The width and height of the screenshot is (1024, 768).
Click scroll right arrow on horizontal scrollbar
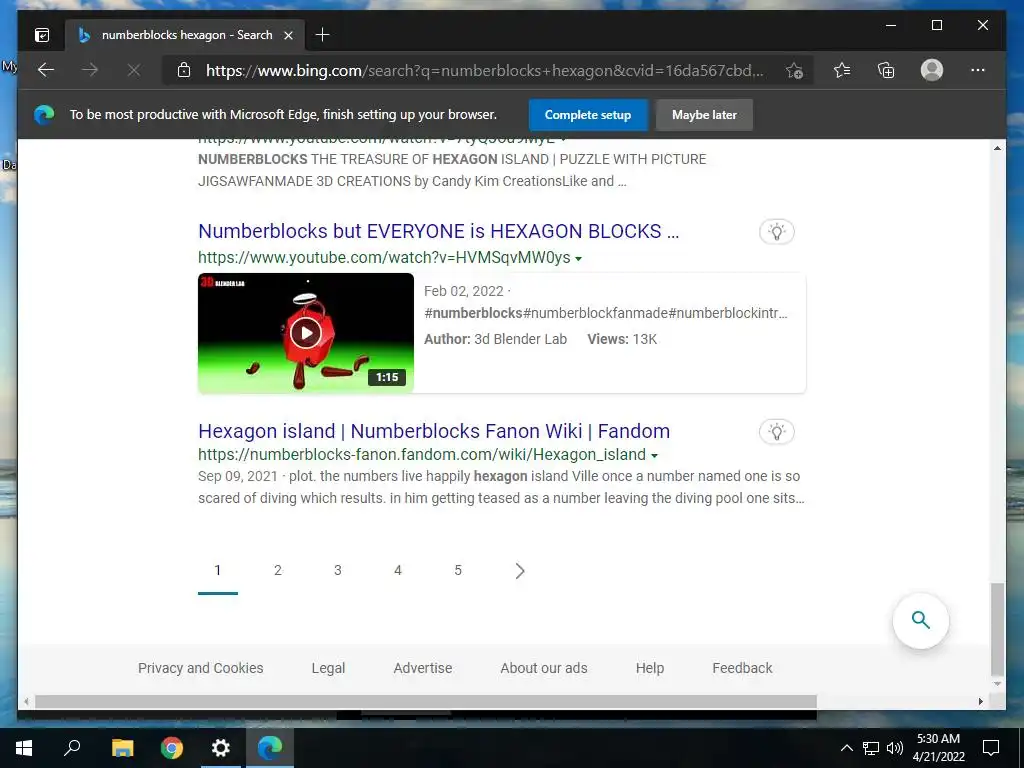point(981,701)
